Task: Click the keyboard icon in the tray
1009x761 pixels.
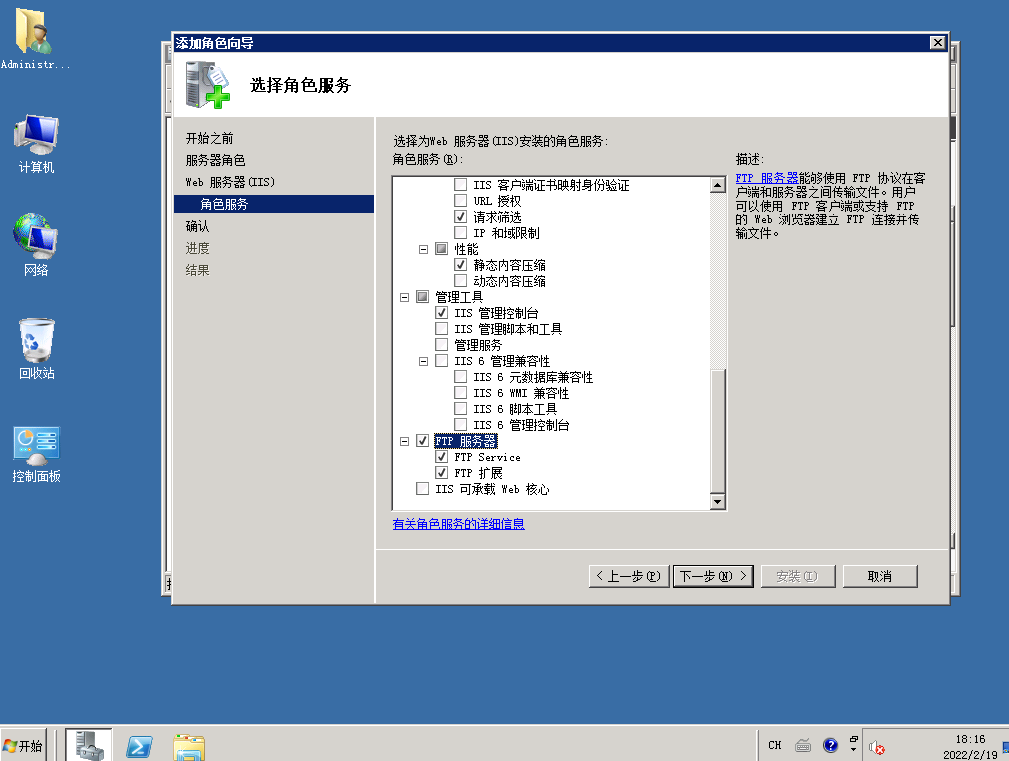Action: pos(802,746)
